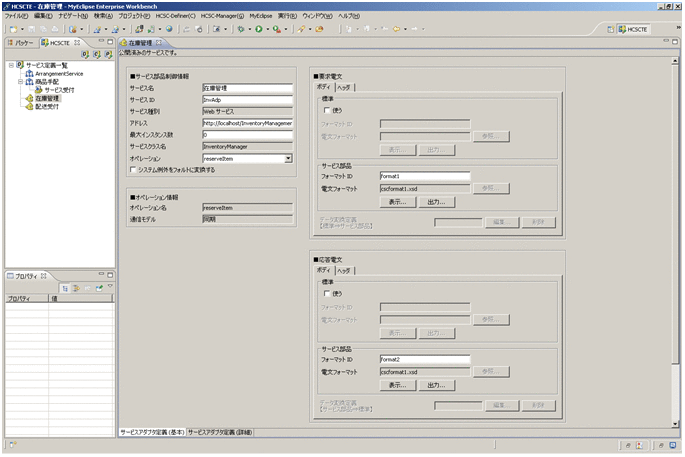The height and width of the screenshot is (457, 685).
Task: Enable 使う checkbox under 要求電文 標準
Action: [327, 110]
